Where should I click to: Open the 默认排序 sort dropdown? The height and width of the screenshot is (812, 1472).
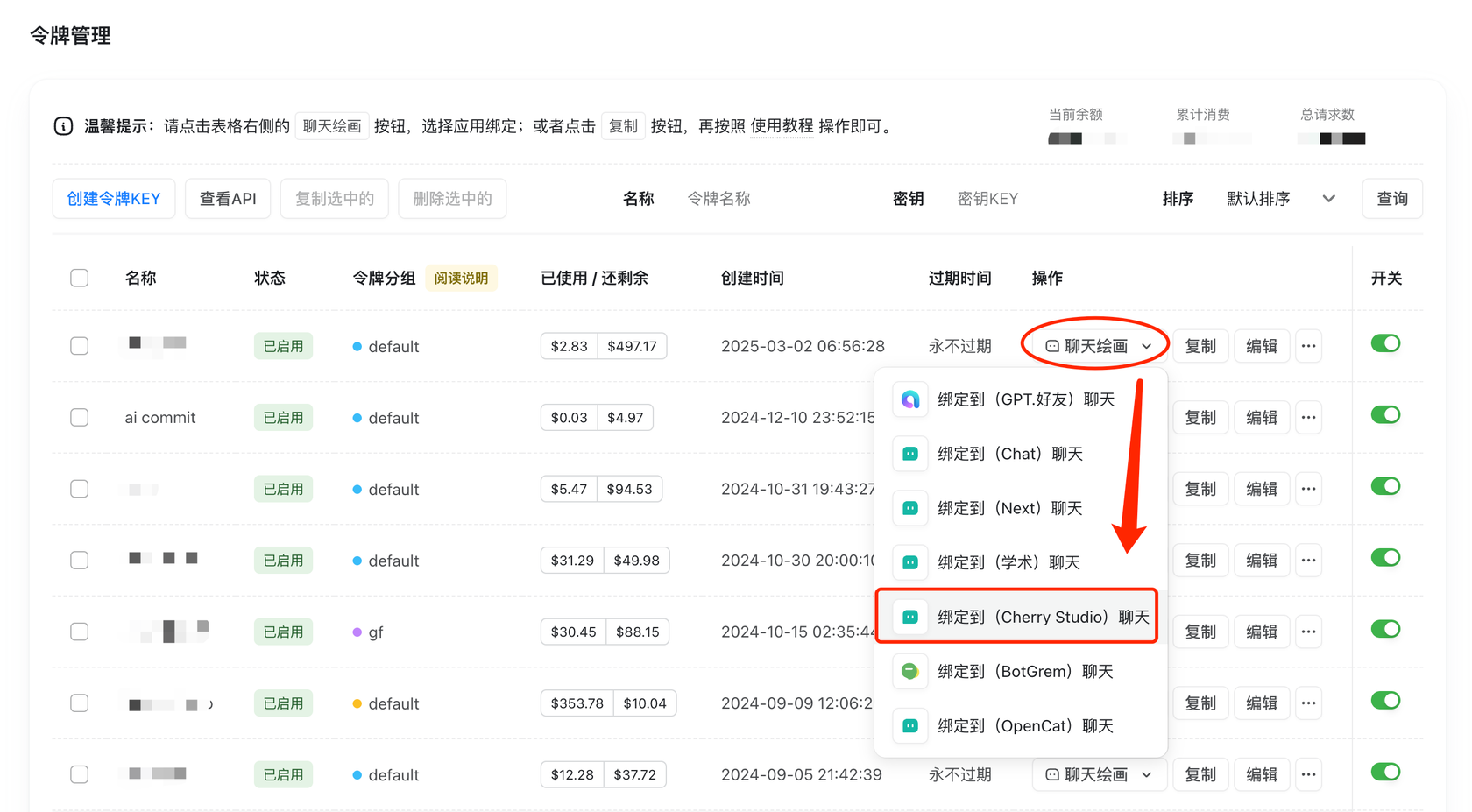(1281, 199)
